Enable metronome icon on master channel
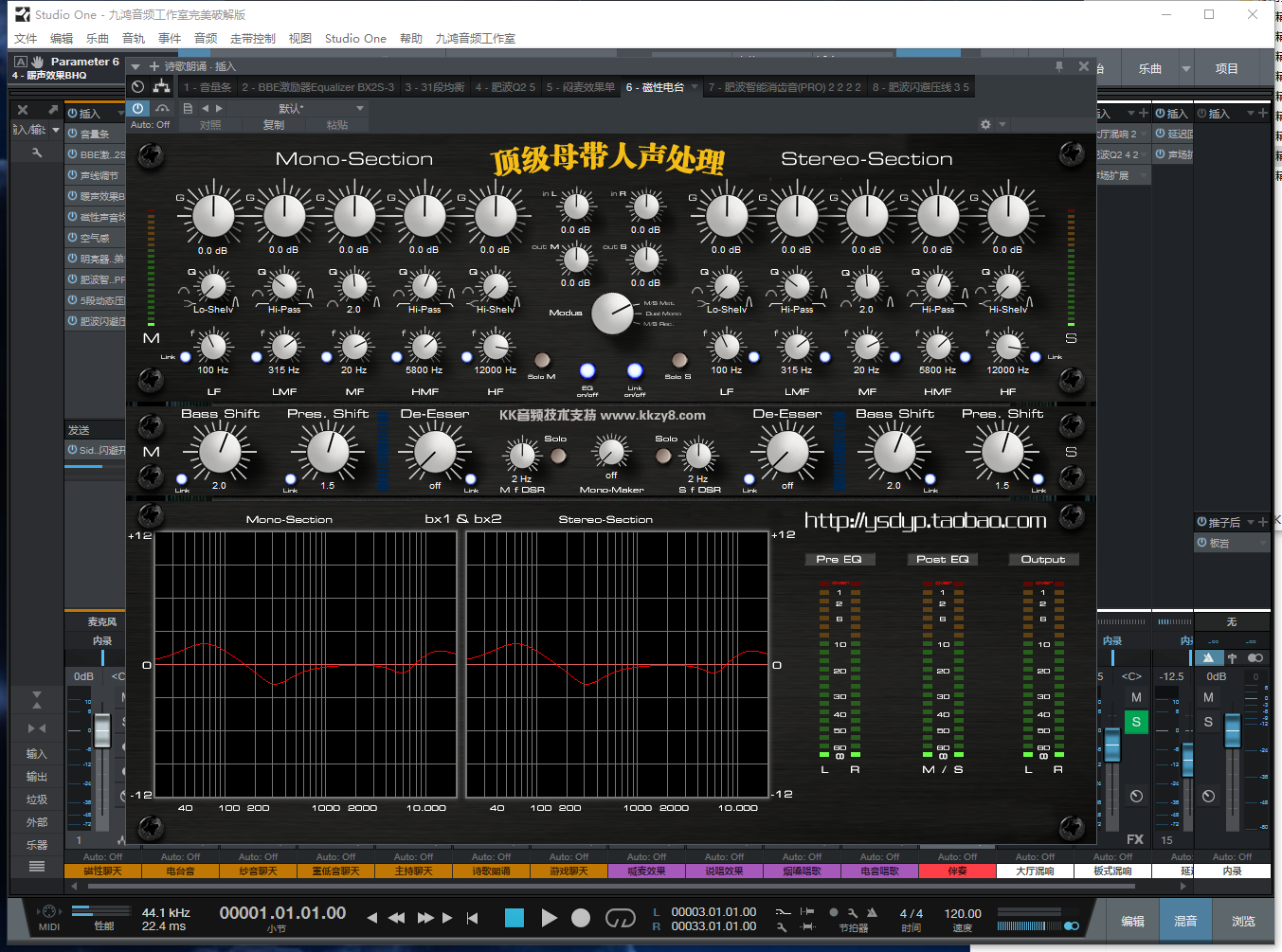This screenshot has width=1282, height=952. (x=1208, y=657)
